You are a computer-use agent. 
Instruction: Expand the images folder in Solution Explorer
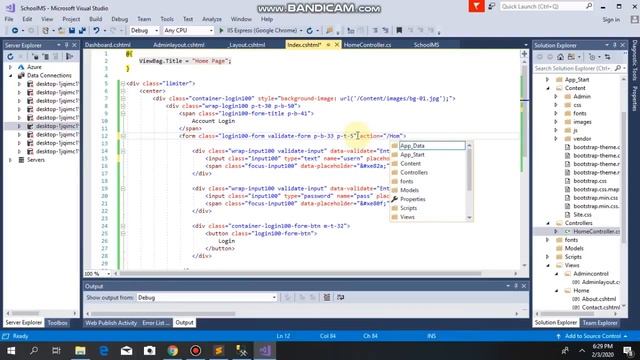[556, 122]
